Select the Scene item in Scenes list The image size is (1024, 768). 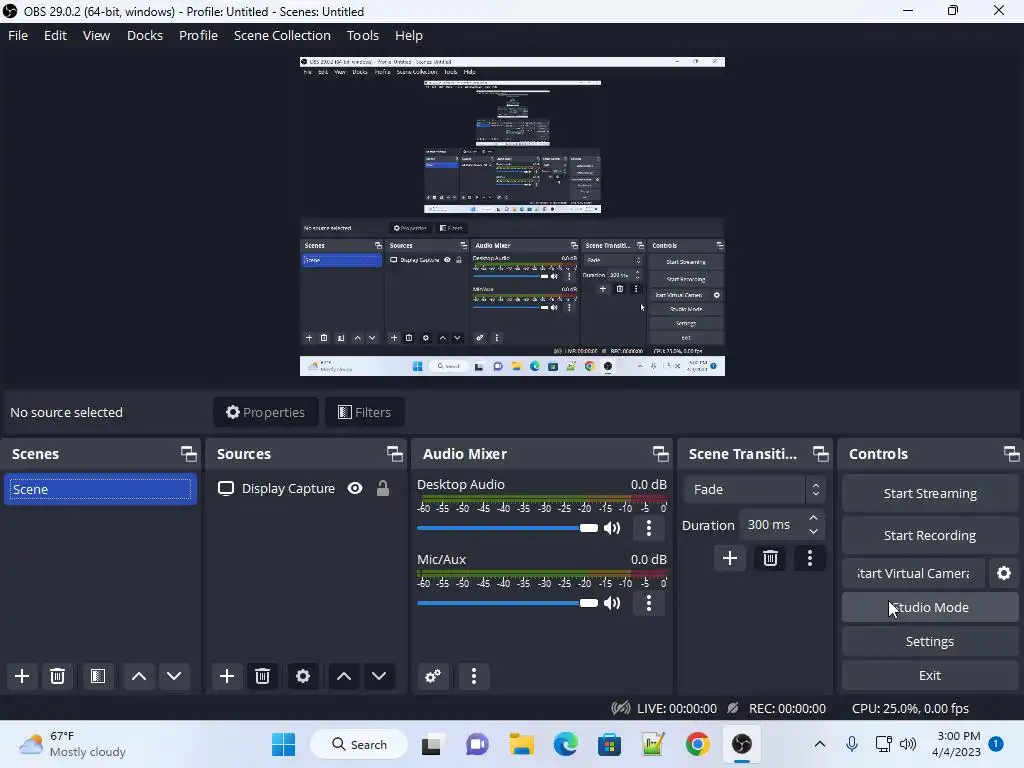tap(101, 489)
